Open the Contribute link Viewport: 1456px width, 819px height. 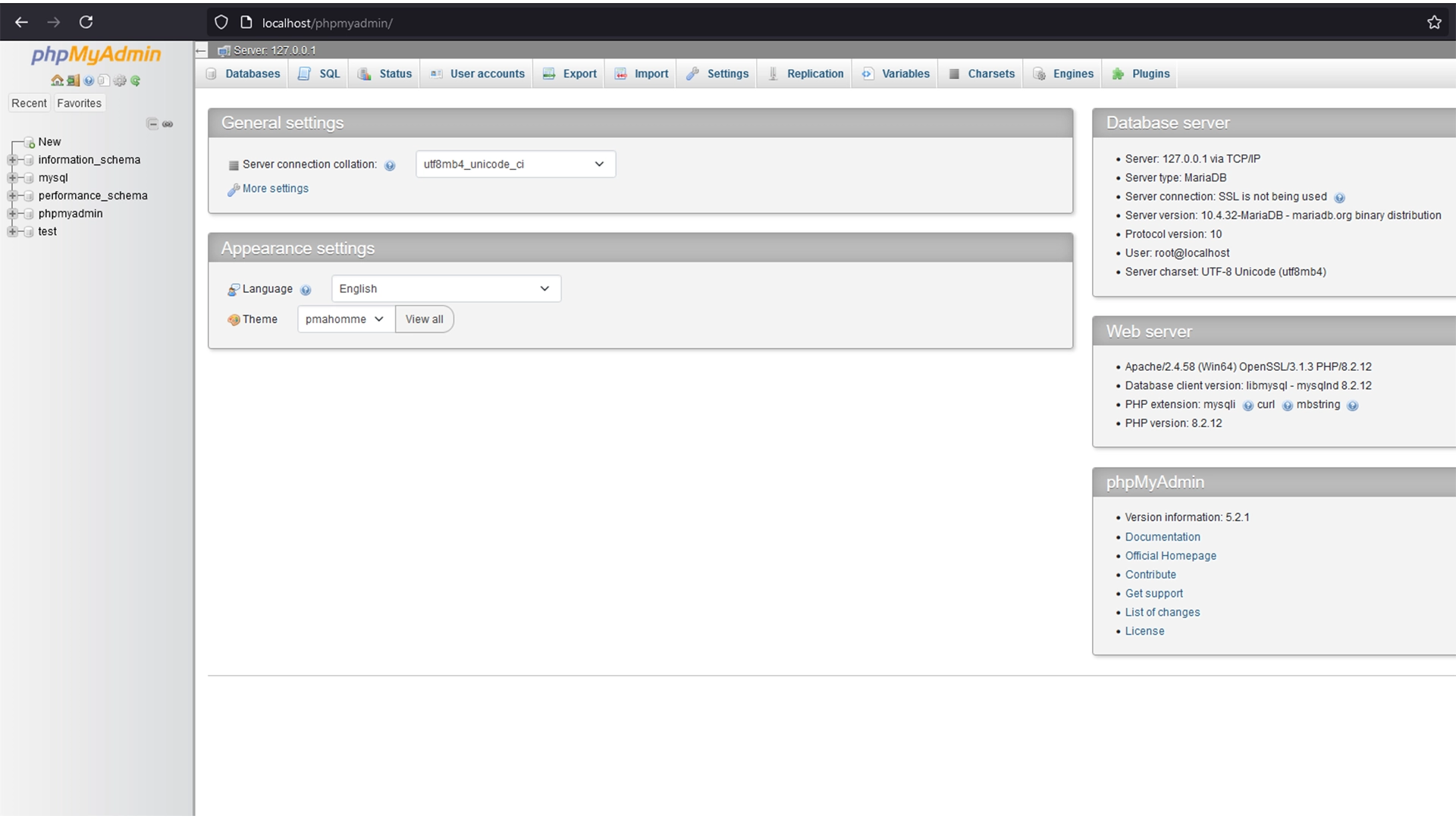coord(1150,575)
